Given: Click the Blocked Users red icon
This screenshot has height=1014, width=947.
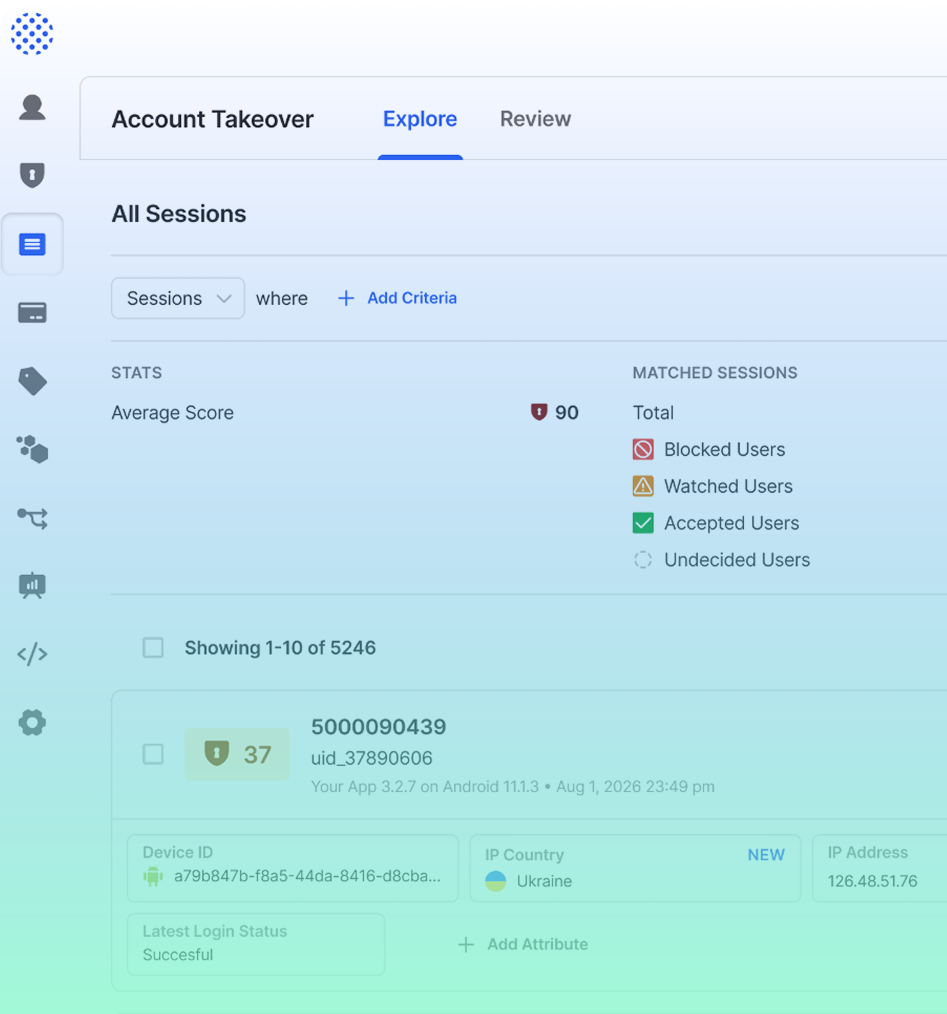Looking at the screenshot, I should pyautogui.click(x=643, y=449).
